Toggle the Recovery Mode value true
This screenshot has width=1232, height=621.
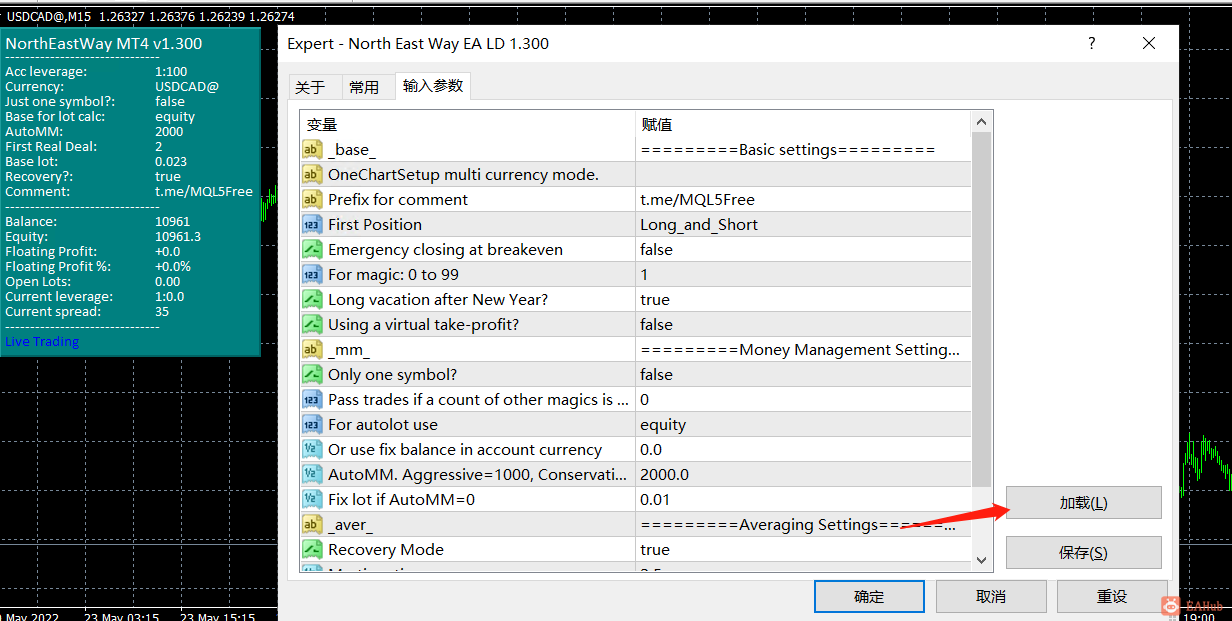click(804, 550)
